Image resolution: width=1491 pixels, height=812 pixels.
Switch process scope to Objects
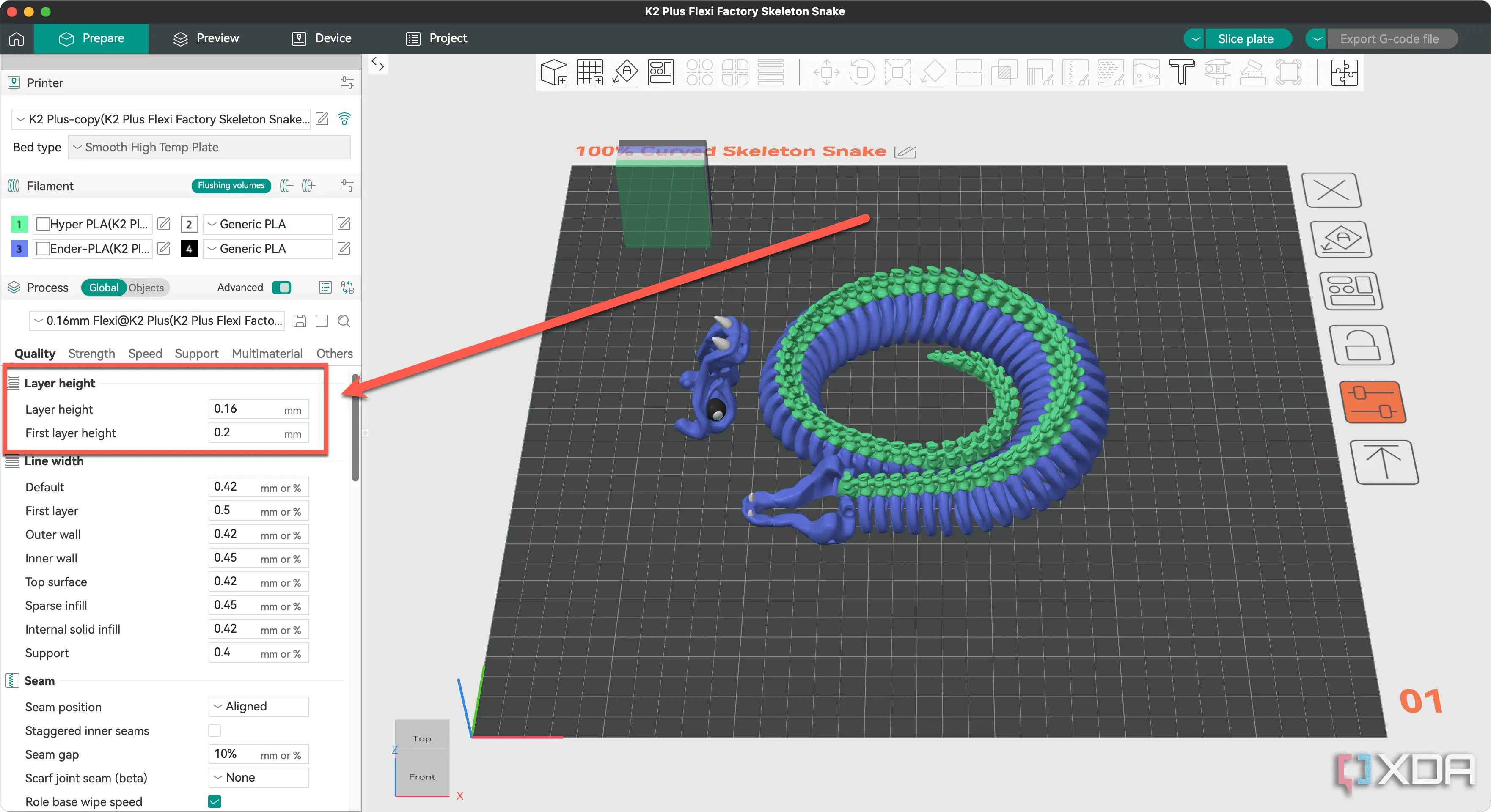click(x=146, y=288)
